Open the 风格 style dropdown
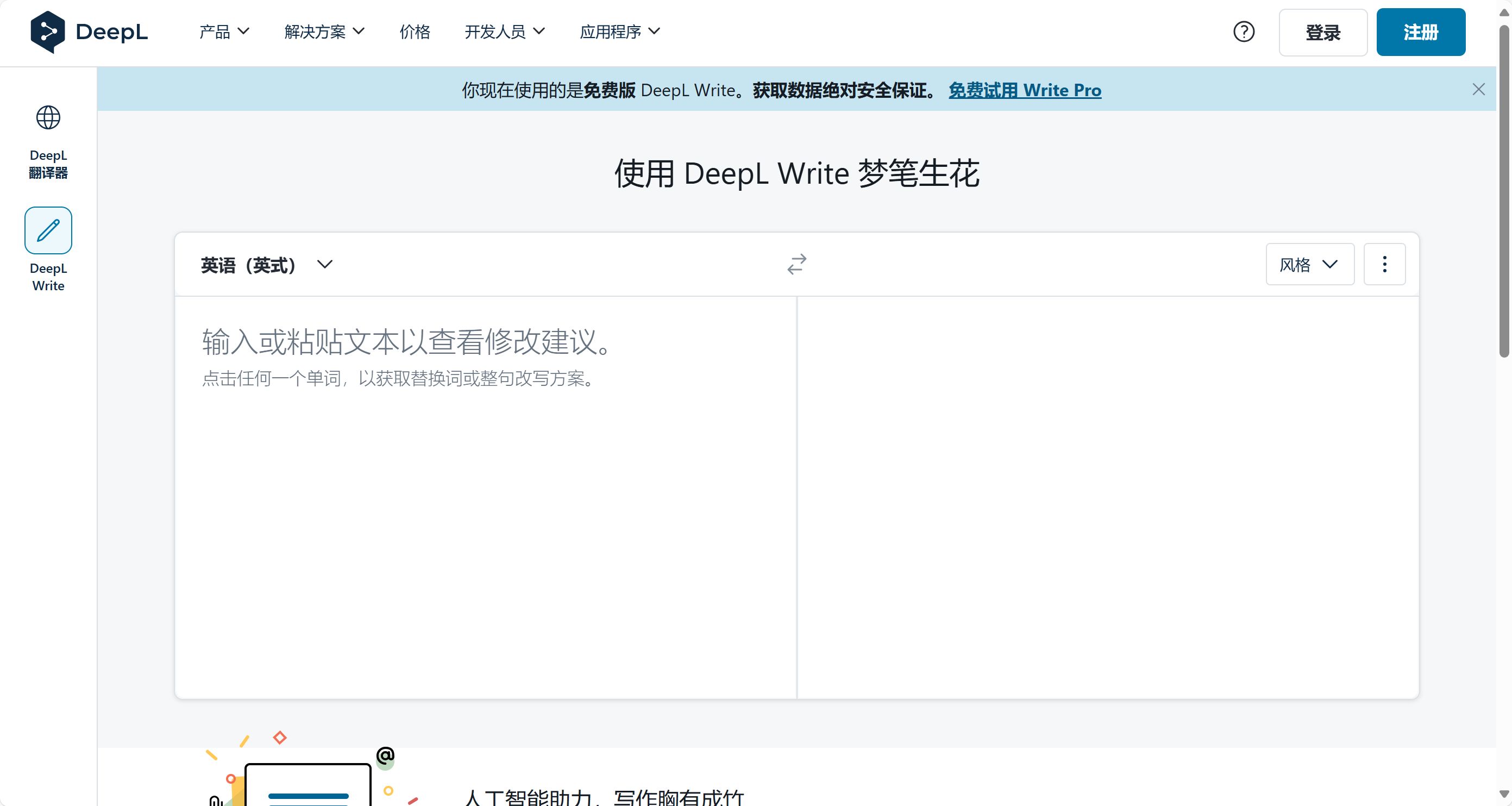This screenshot has height=806, width=1512. (1309, 264)
